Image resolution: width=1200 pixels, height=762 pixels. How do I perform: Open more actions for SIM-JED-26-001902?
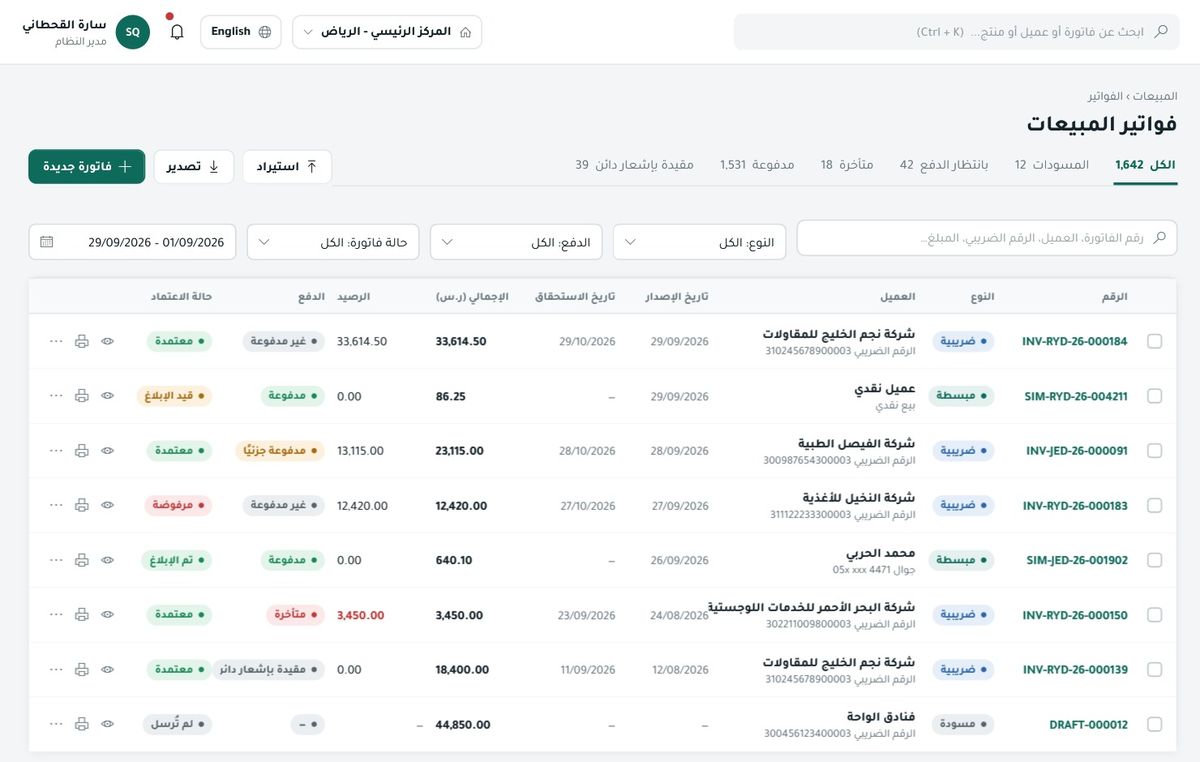coord(56,560)
